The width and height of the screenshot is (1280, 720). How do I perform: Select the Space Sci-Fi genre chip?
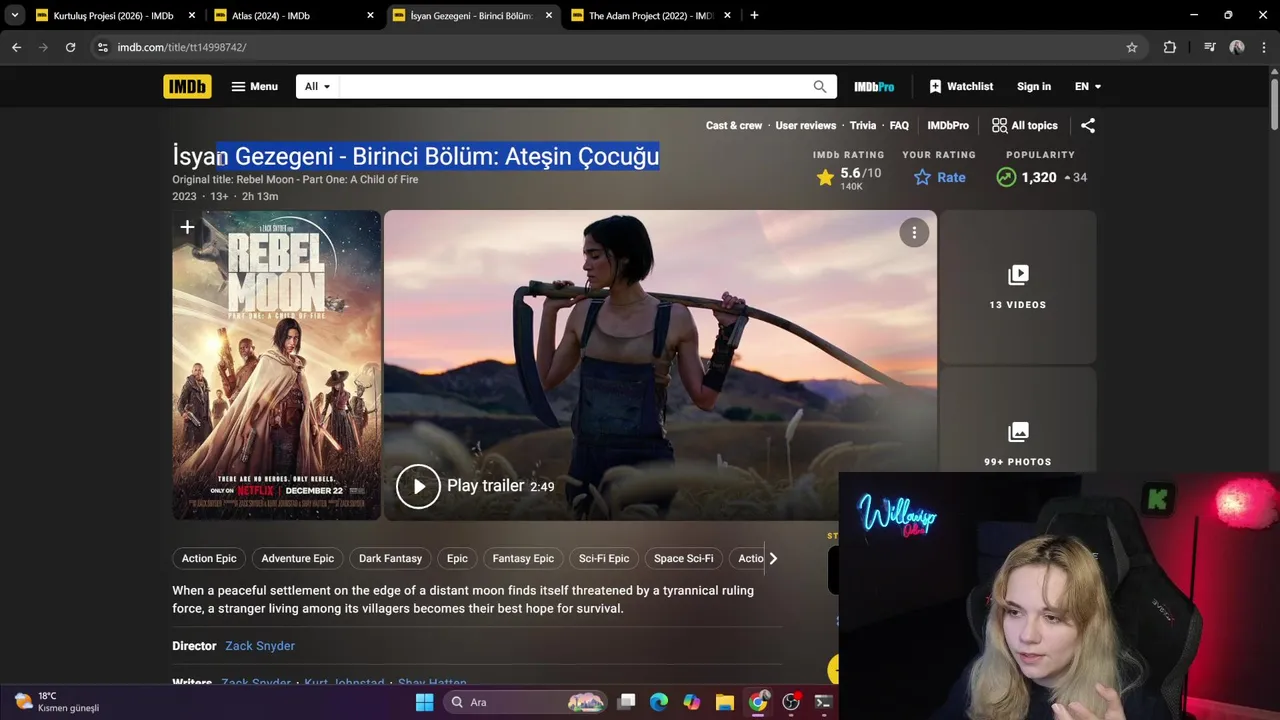[x=684, y=559]
